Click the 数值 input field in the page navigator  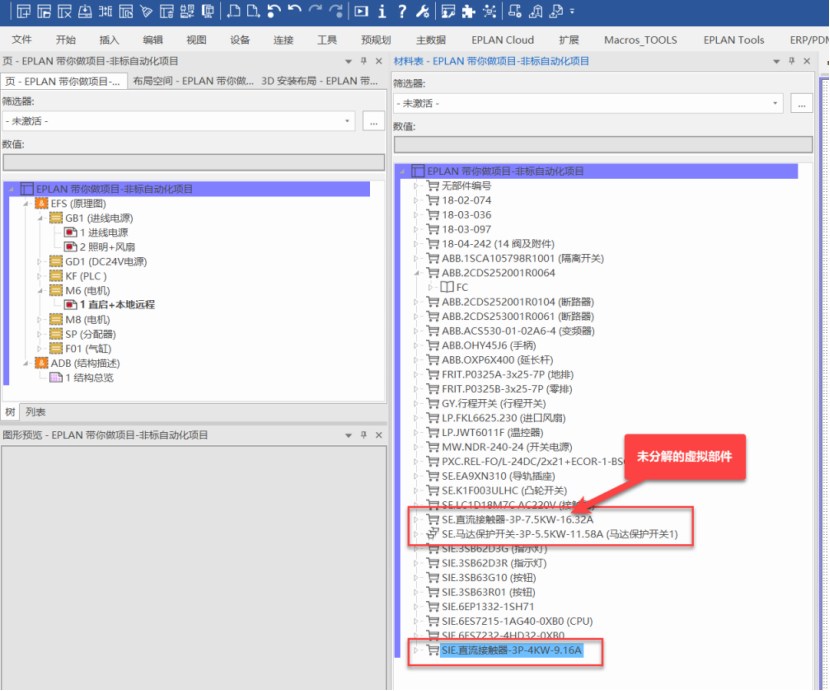(x=194, y=162)
